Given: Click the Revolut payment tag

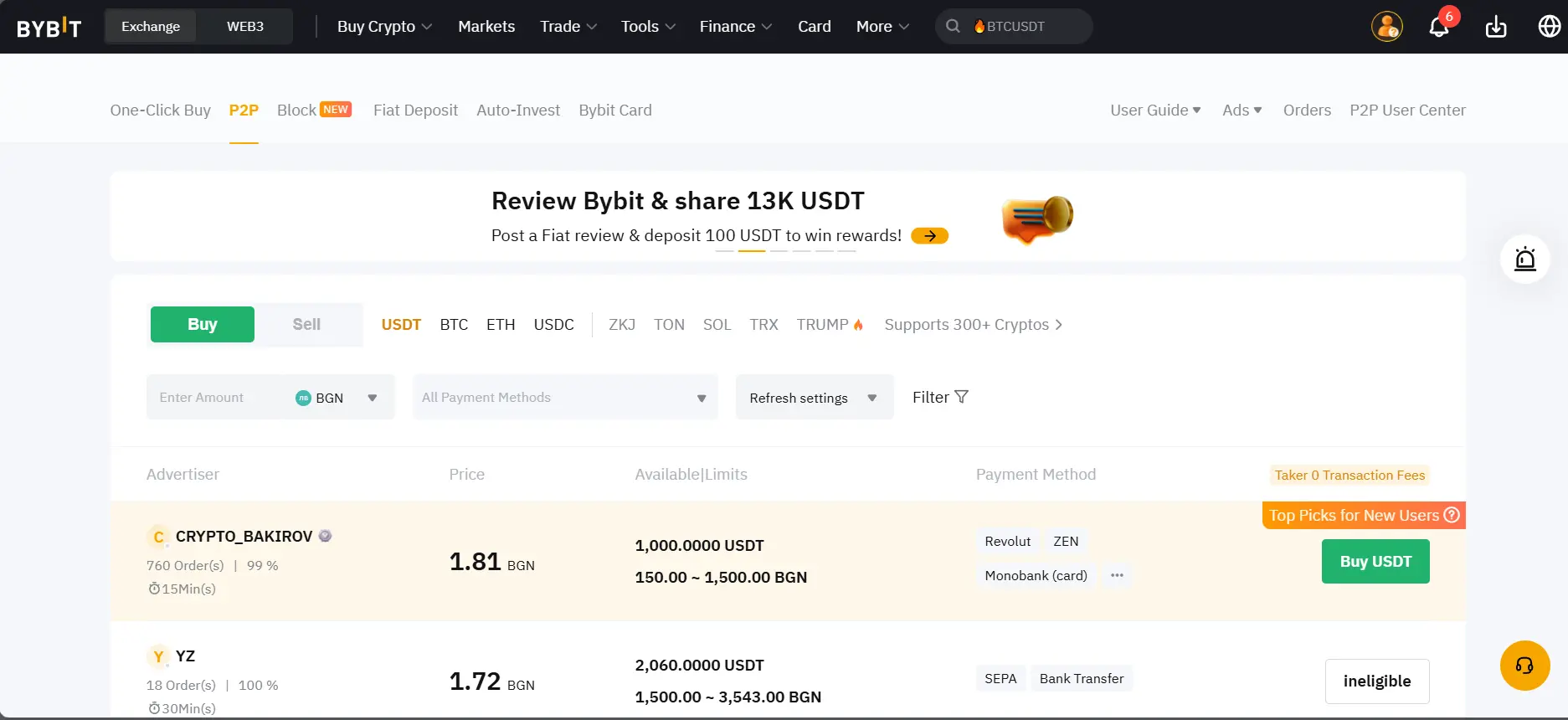Looking at the screenshot, I should [1008, 542].
